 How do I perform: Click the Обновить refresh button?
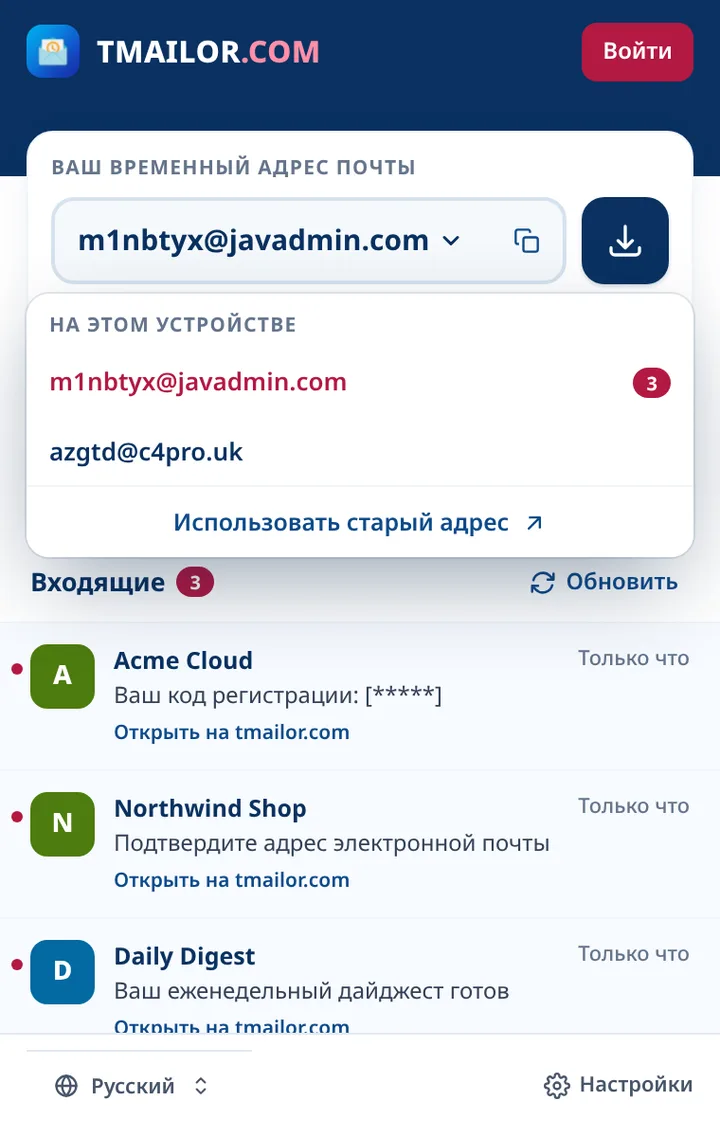[x=604, y=582]
